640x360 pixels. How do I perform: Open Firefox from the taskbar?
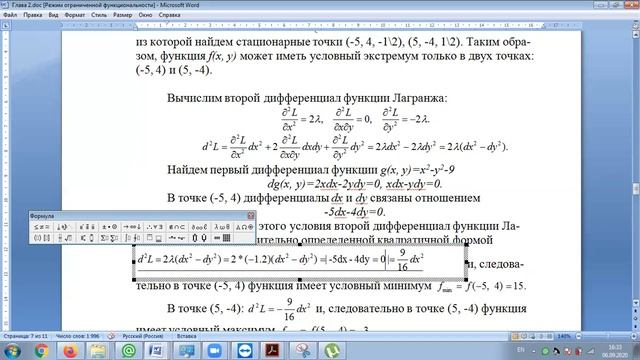tap(70, 351)
